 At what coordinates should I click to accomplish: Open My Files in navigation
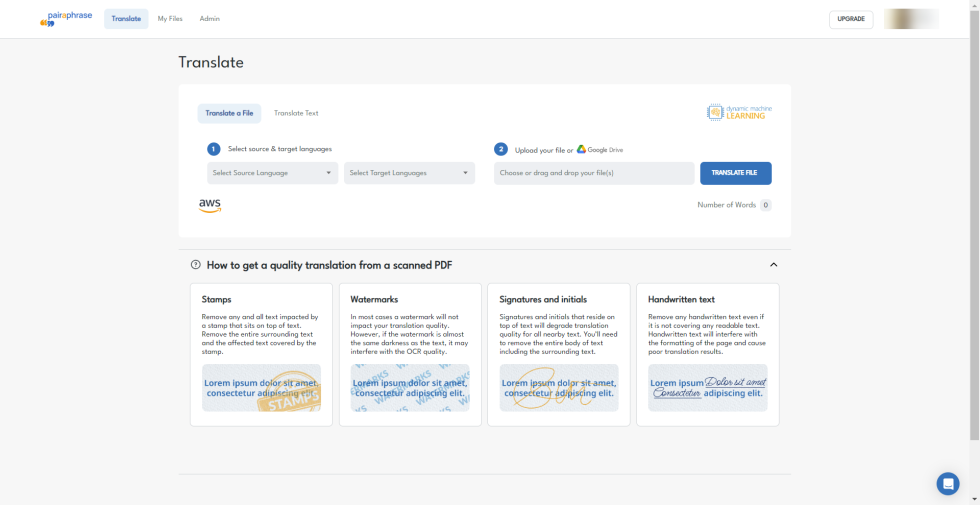tap(170, 19)
